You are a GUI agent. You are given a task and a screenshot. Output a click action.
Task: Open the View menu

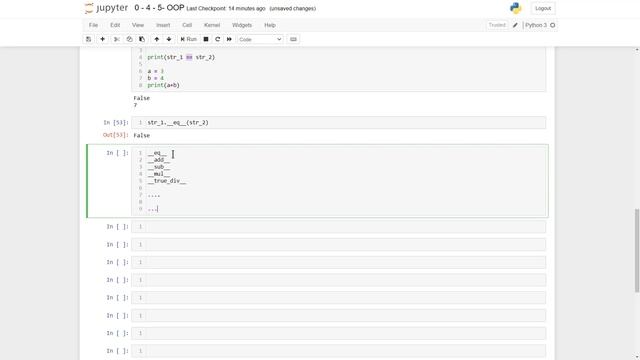[x=138, y=25]
